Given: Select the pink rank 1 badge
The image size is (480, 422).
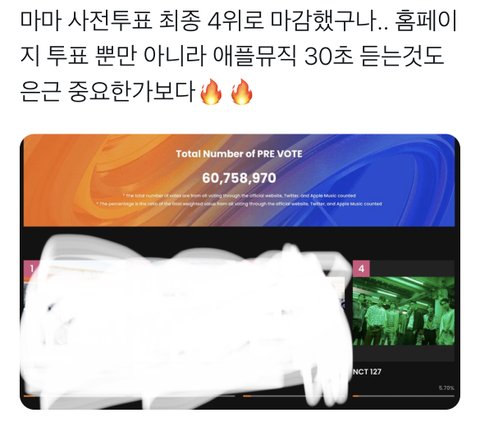Looking at the screenshot, I should 29,269.
